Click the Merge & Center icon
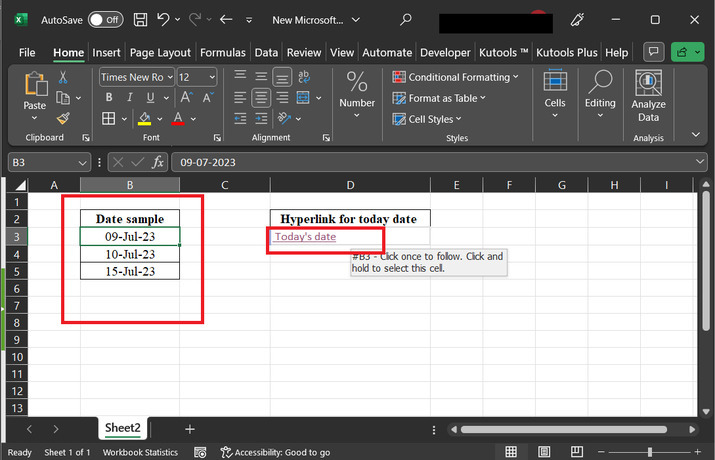The height and width of the screenshot is (460, 715). click(303, 97)
